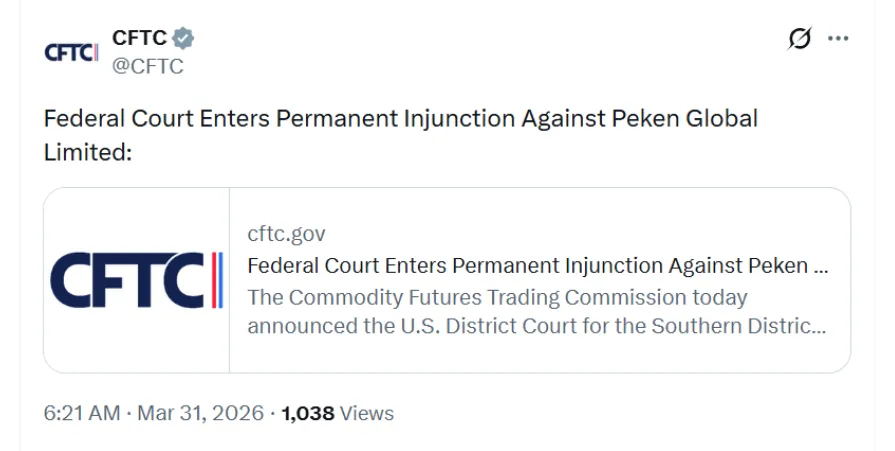Click the @CFTC handle
The width and height of the screenshot is (895, 451).
coord(147,66)
